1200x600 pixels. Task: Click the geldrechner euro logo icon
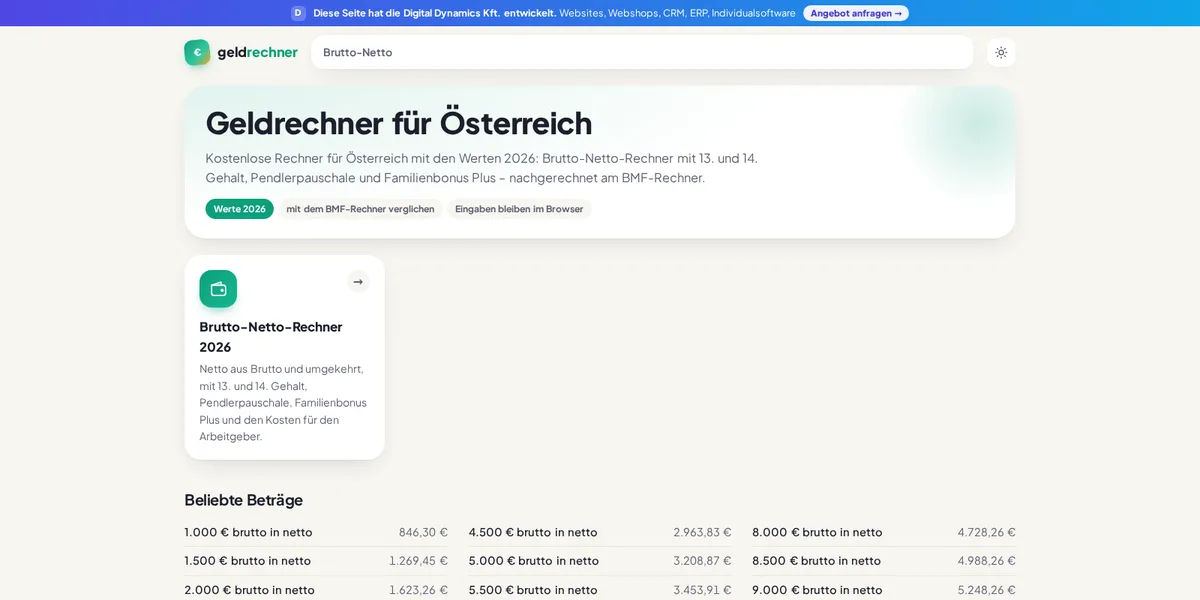pos(197,52)
